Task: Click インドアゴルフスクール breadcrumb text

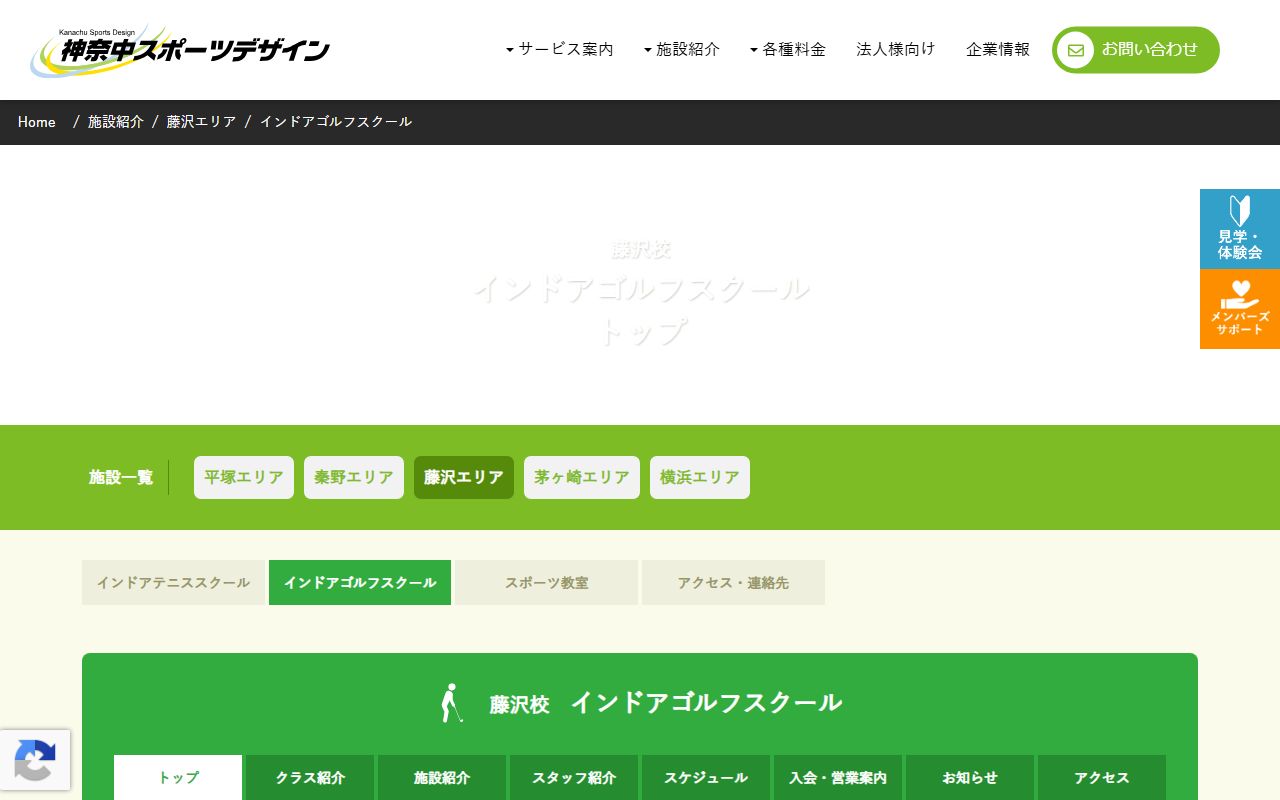Action: coord(336,122)
